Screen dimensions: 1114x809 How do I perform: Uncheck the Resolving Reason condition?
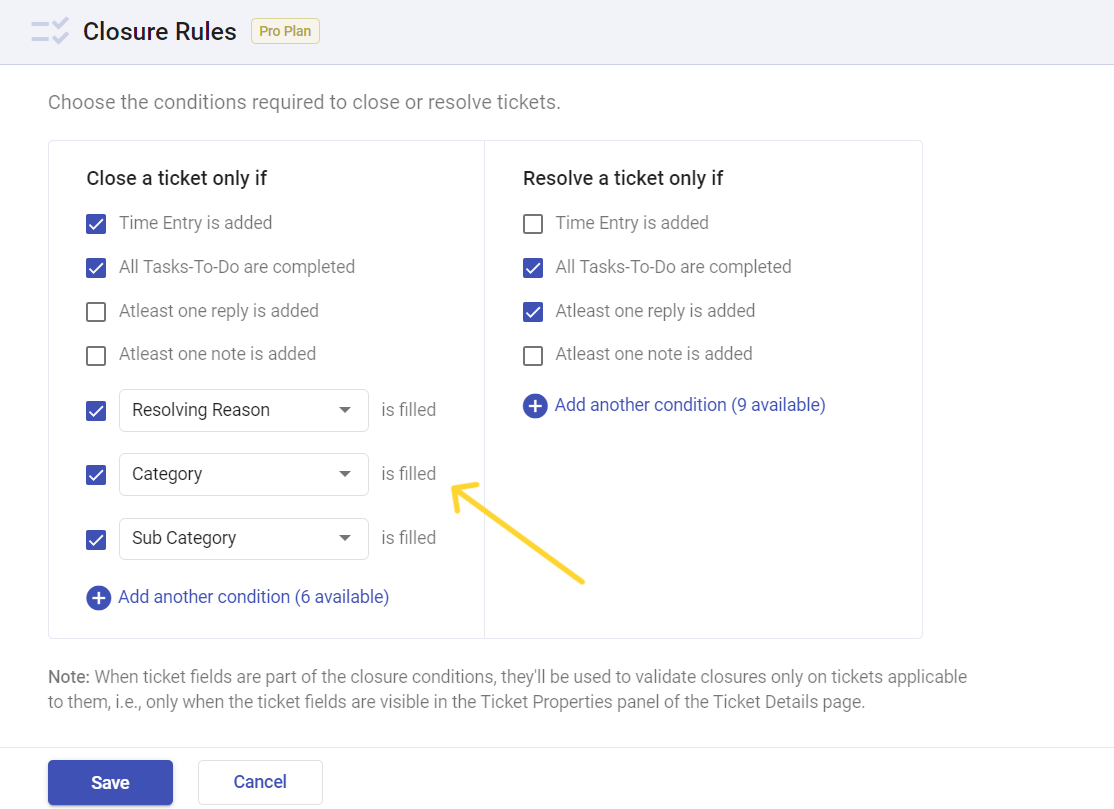(x=96, y=410)
